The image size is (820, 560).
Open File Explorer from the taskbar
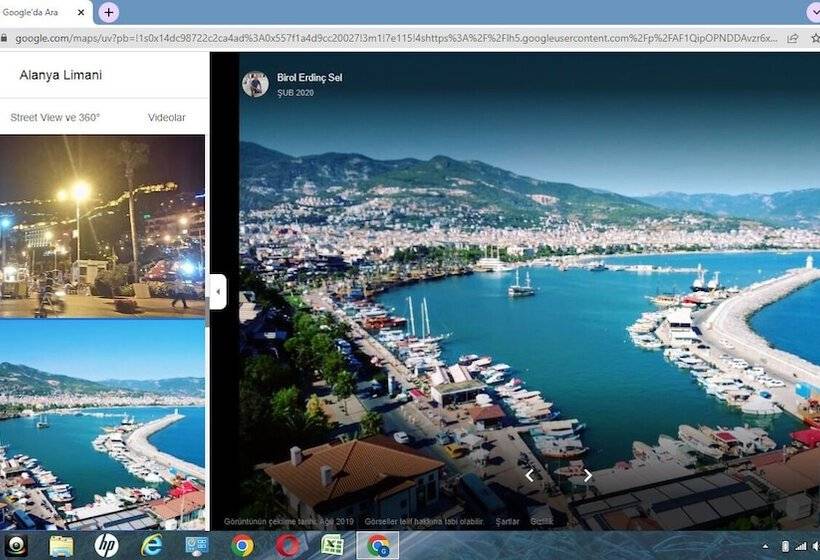coord(61,545)
